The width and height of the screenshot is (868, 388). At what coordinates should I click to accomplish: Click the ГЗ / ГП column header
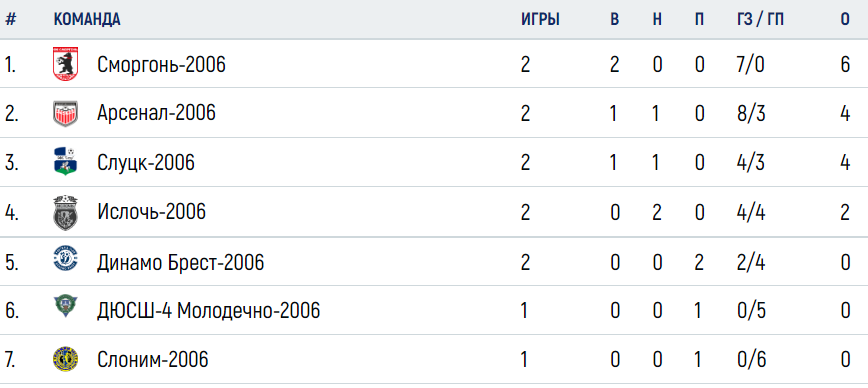point(761,19)
